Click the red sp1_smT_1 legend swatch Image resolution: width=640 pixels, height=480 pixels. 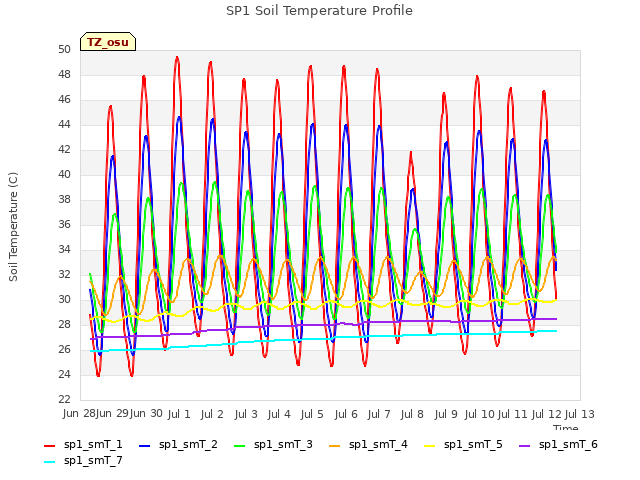point(49,446)
